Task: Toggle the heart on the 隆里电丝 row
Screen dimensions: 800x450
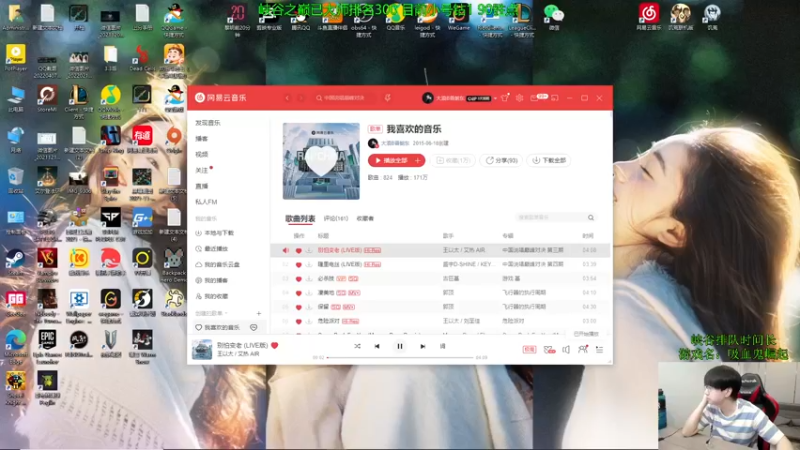Action: pyautogui.click(x=298, y=264)
